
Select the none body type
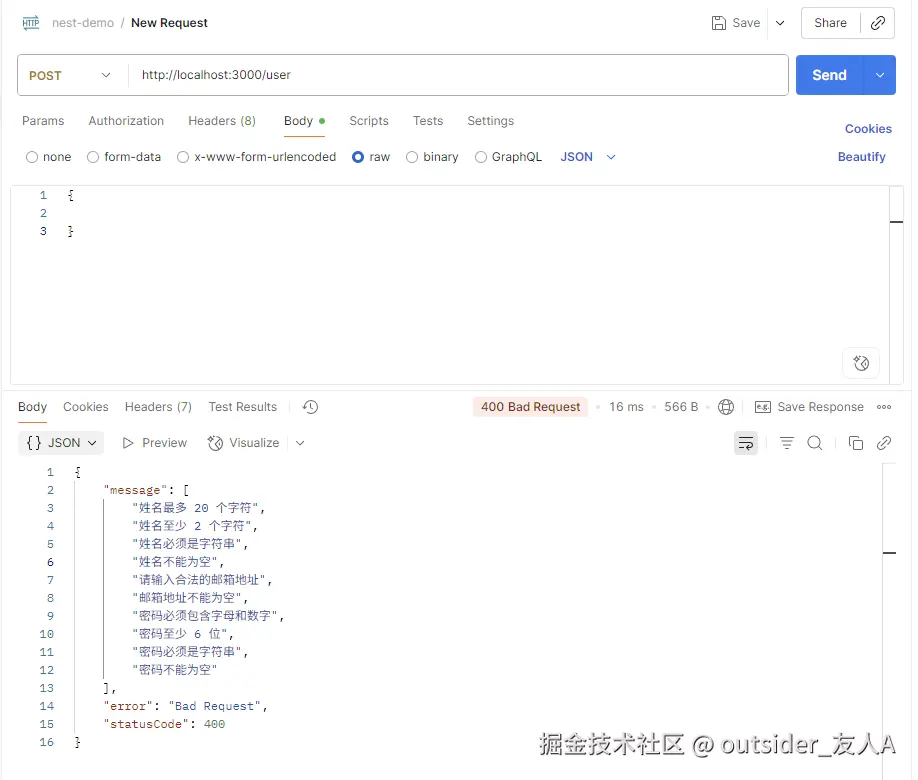coord(32,157)
